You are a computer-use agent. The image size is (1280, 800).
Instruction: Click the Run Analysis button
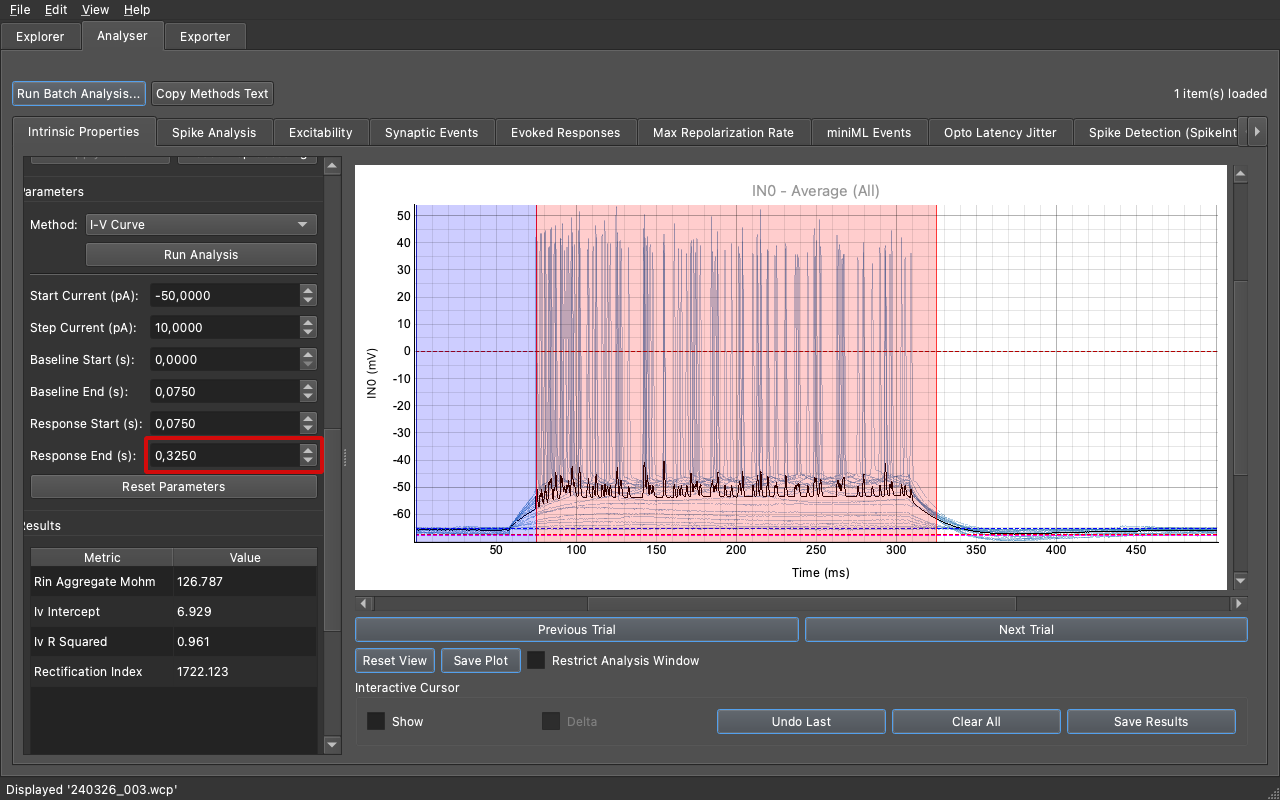point(201,255)
